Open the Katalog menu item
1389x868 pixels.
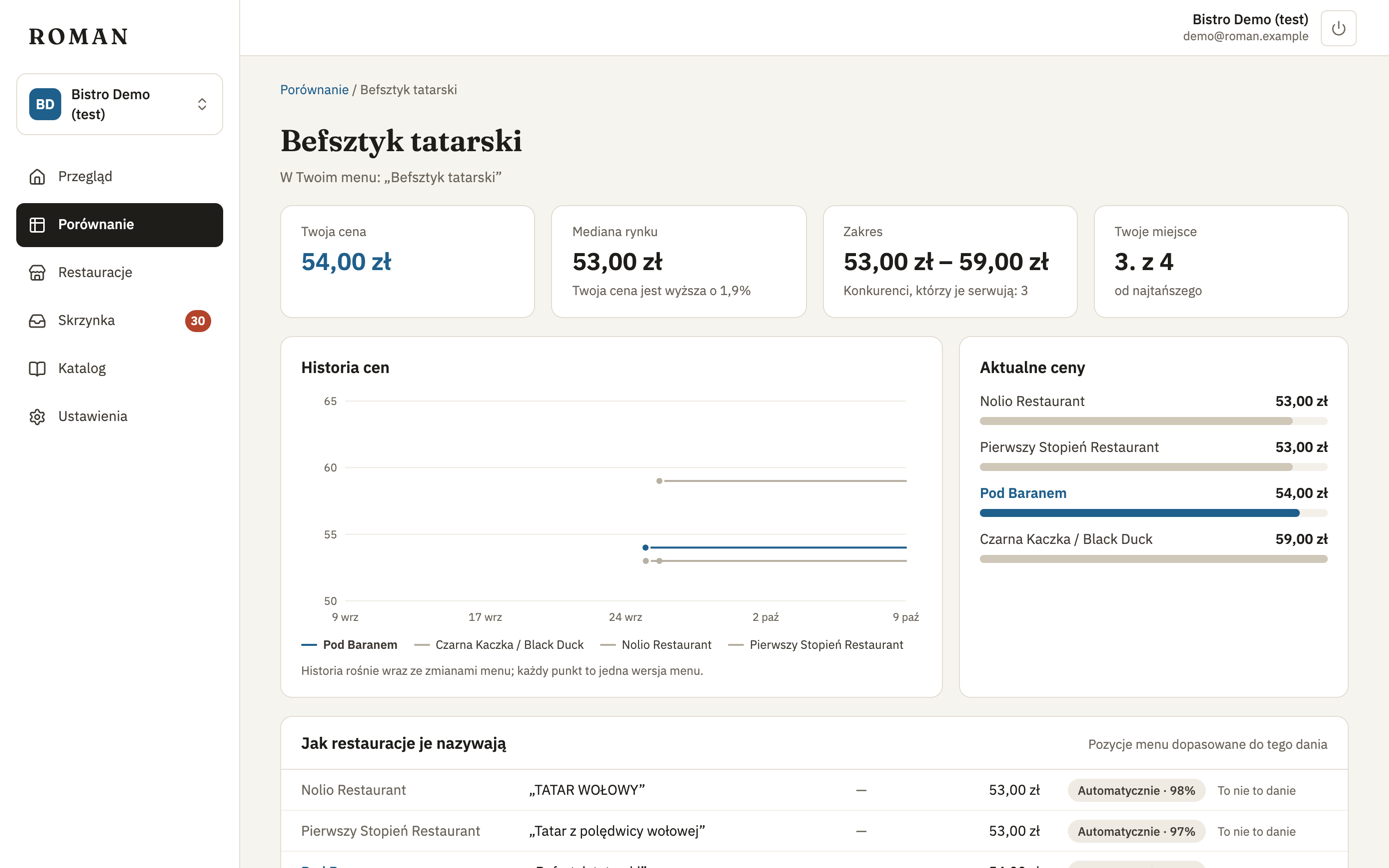120,369
